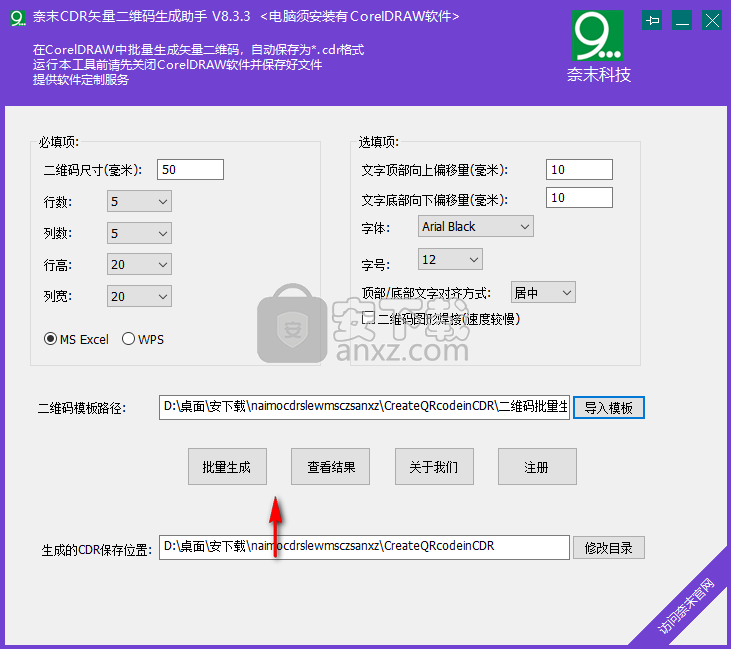This screenshot has width=731, height=649.
Task: Click the 奈末科技 company name text
Action: coord(599,75)
